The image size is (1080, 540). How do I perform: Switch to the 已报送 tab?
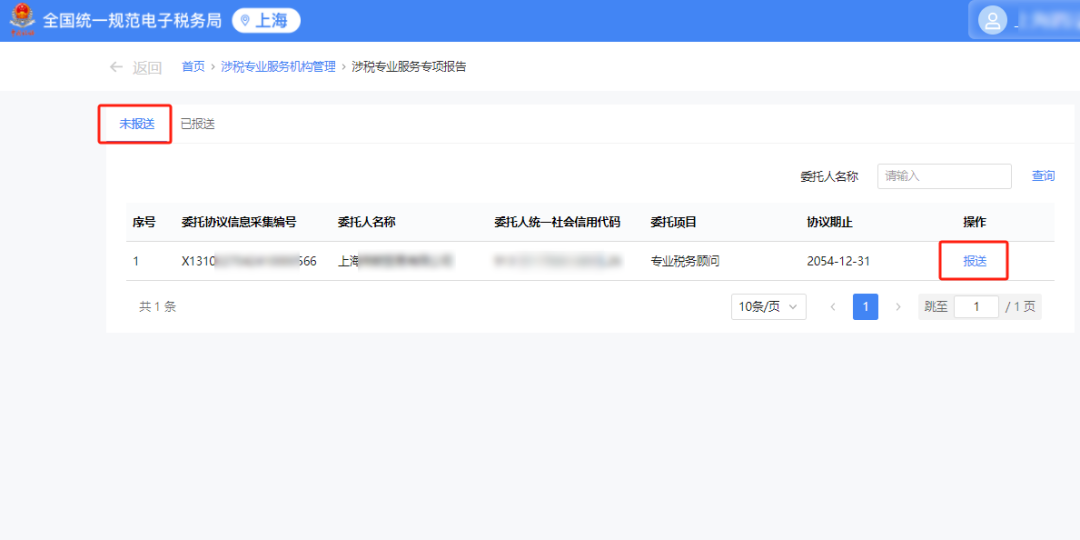(x=197, y=124)
